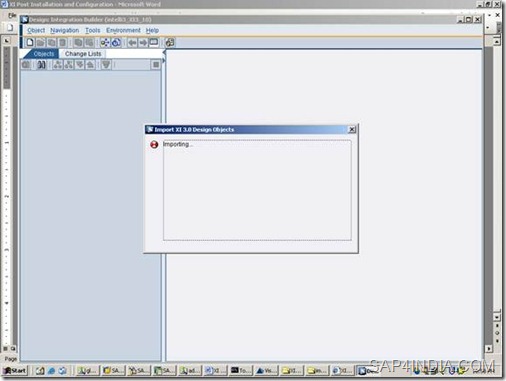Open the Help menu
The height and width of the screenshot is (381, 506).
(152, 30)
